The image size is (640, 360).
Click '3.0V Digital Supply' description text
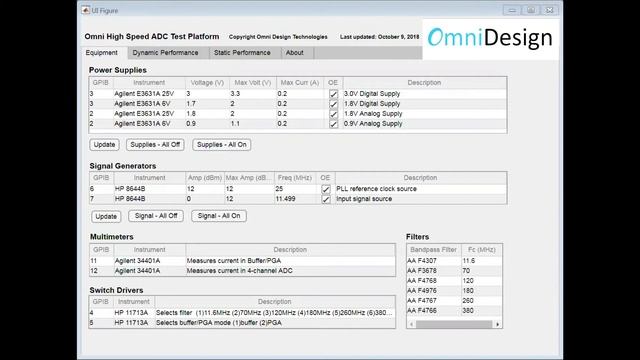372,93
